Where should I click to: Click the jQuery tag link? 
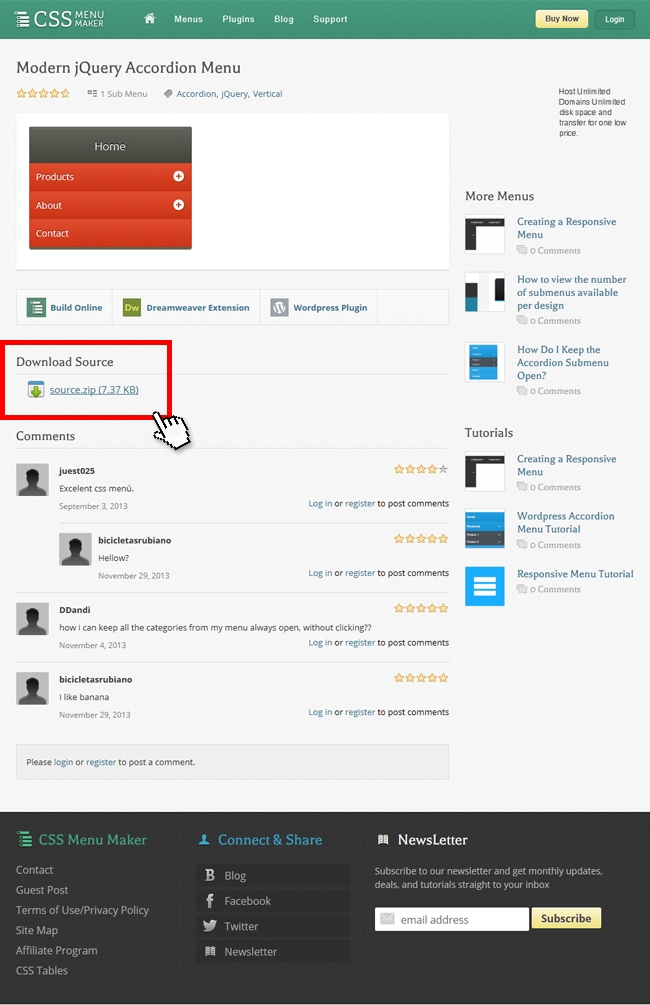point(234,94)
